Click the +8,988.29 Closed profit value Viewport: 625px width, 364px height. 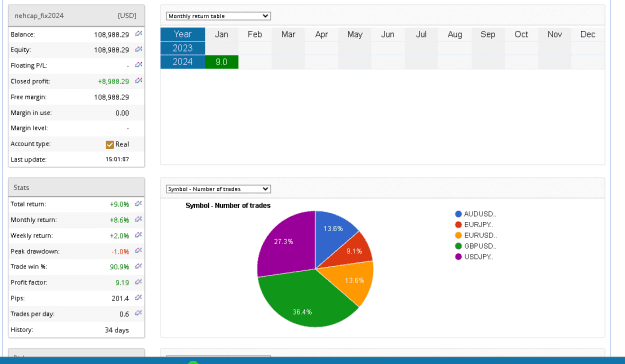pyautogui.click(x=114, y=81)
